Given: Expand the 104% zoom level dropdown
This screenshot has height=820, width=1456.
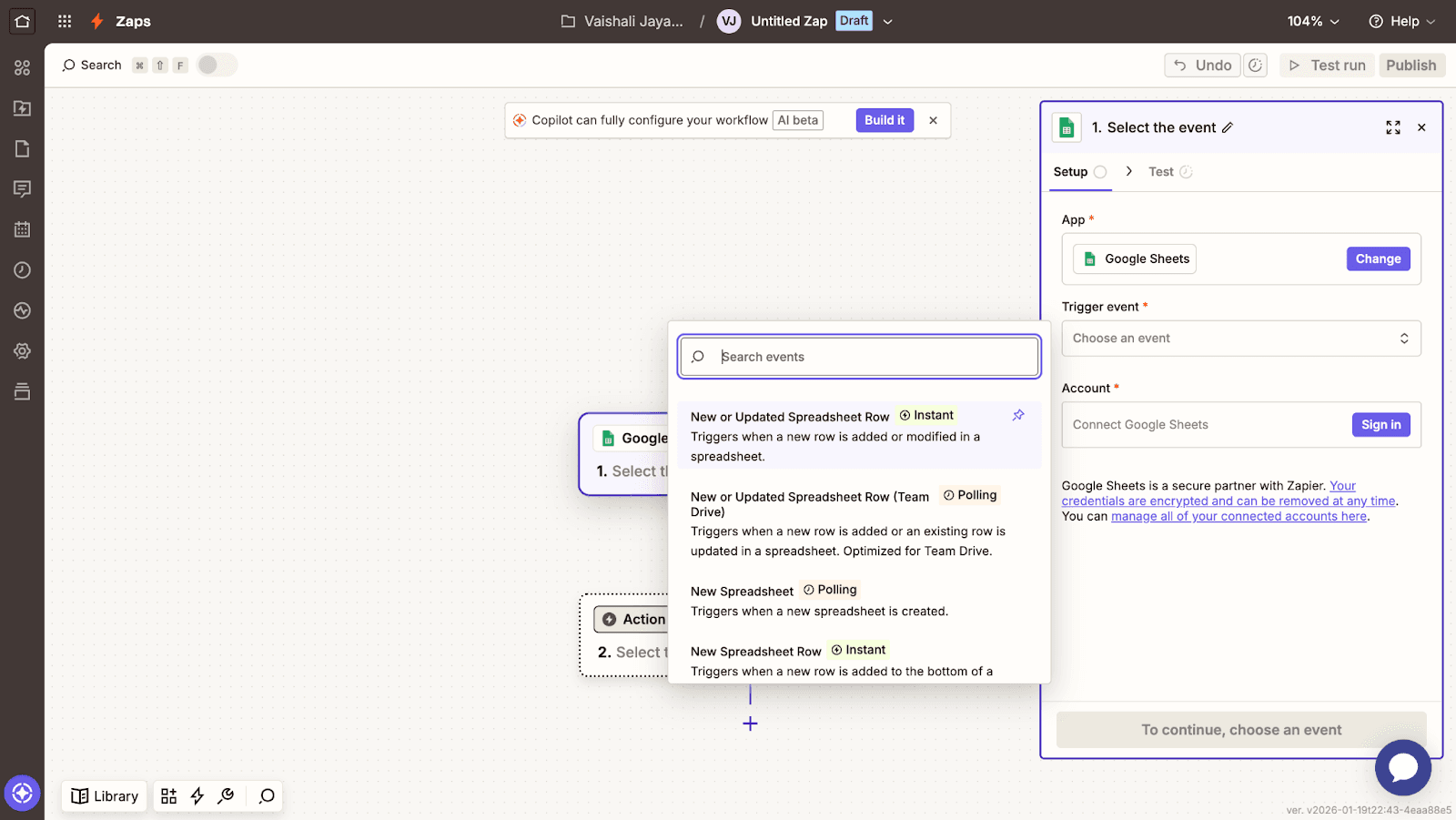Looking at the screenshot, I should tap(1313, 21).
